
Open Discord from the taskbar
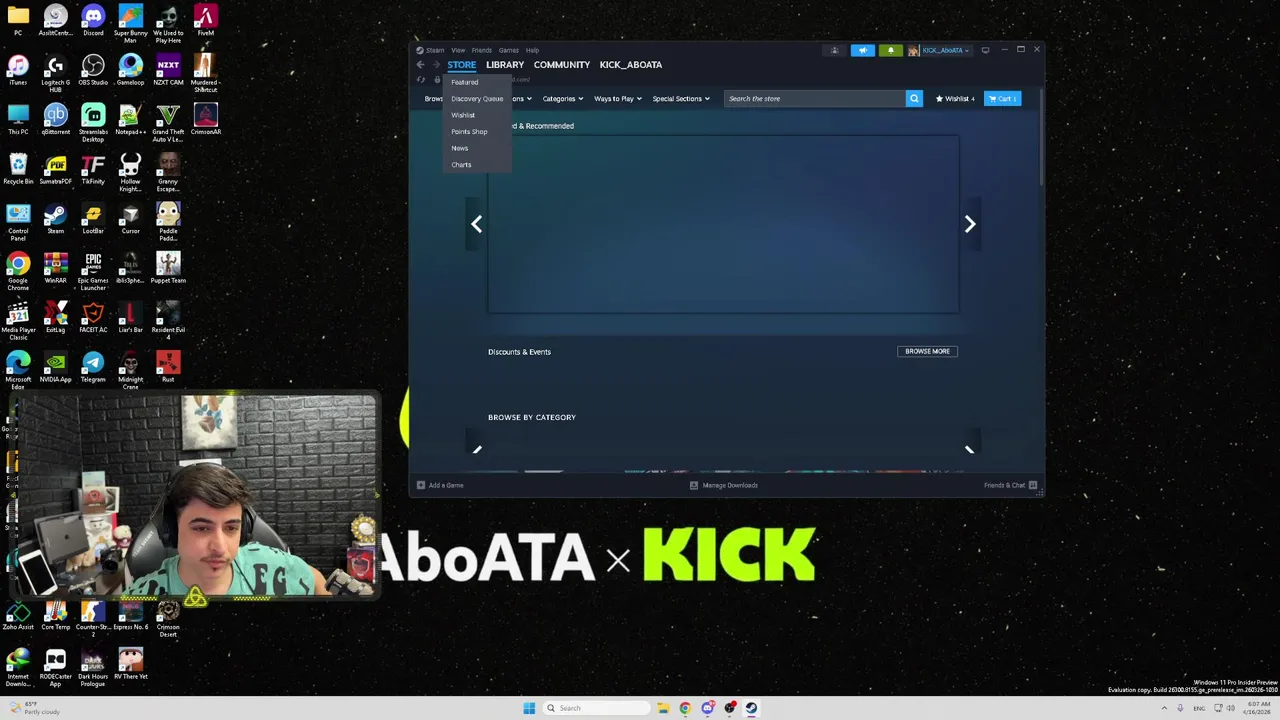707,708
